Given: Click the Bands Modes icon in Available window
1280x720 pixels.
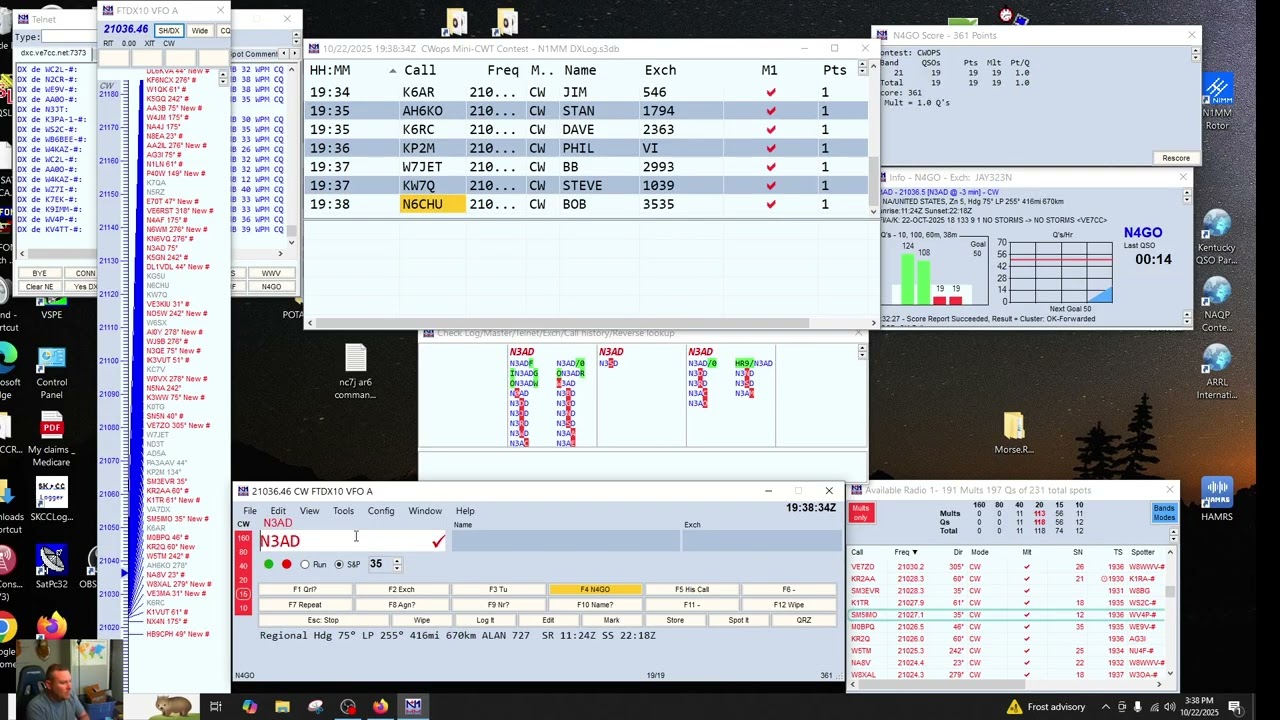Looking at the screenshot, I should [x=1164, y=512].
